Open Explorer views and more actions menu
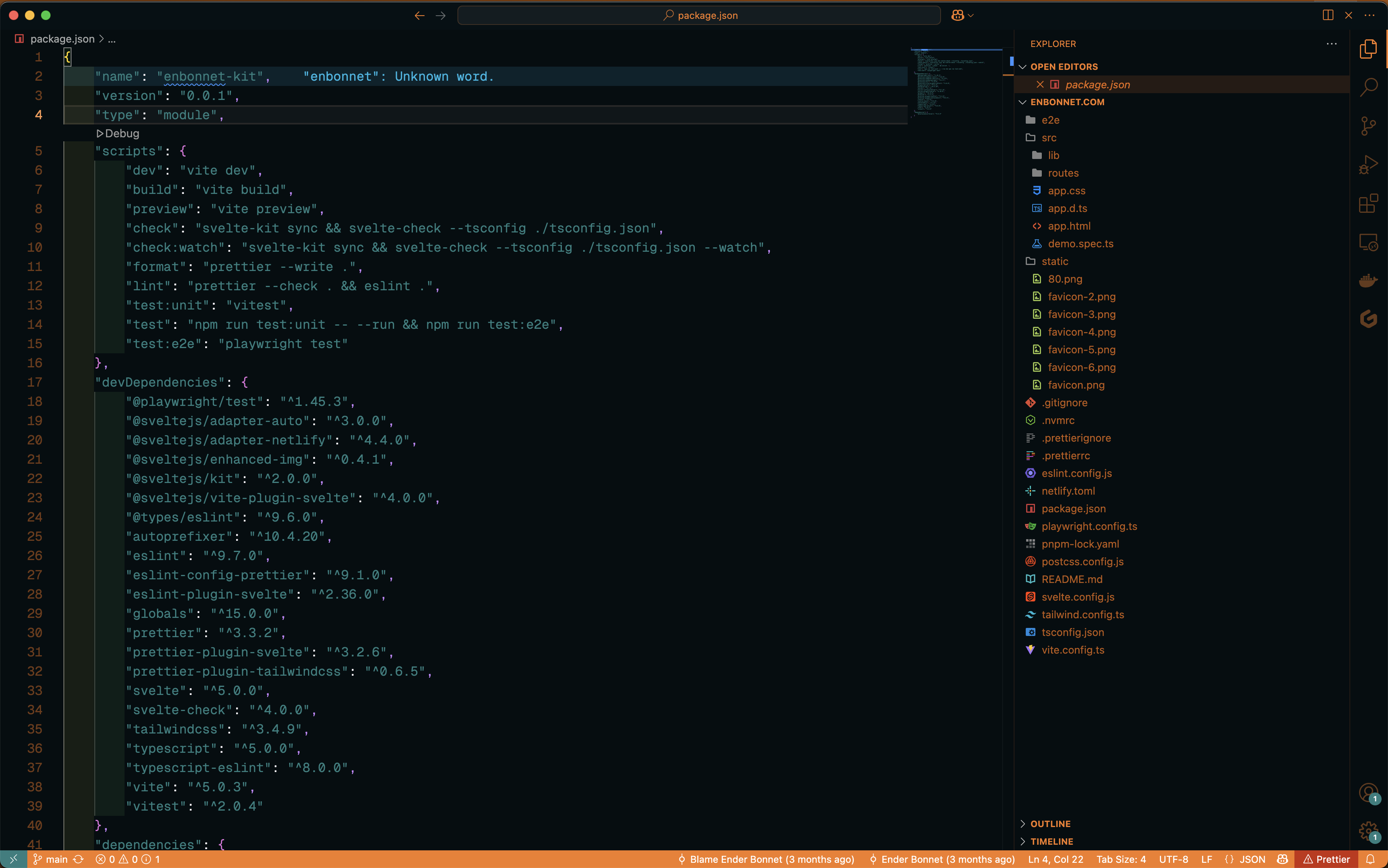1388x868 pixels. click(1332, 44)
